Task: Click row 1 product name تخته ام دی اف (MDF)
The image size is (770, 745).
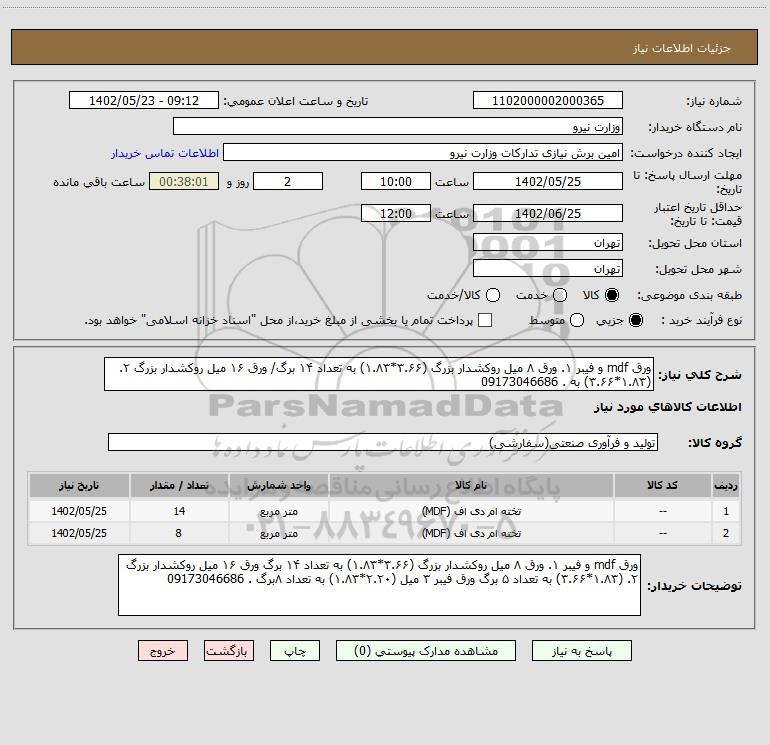Action: pos(471,511)
